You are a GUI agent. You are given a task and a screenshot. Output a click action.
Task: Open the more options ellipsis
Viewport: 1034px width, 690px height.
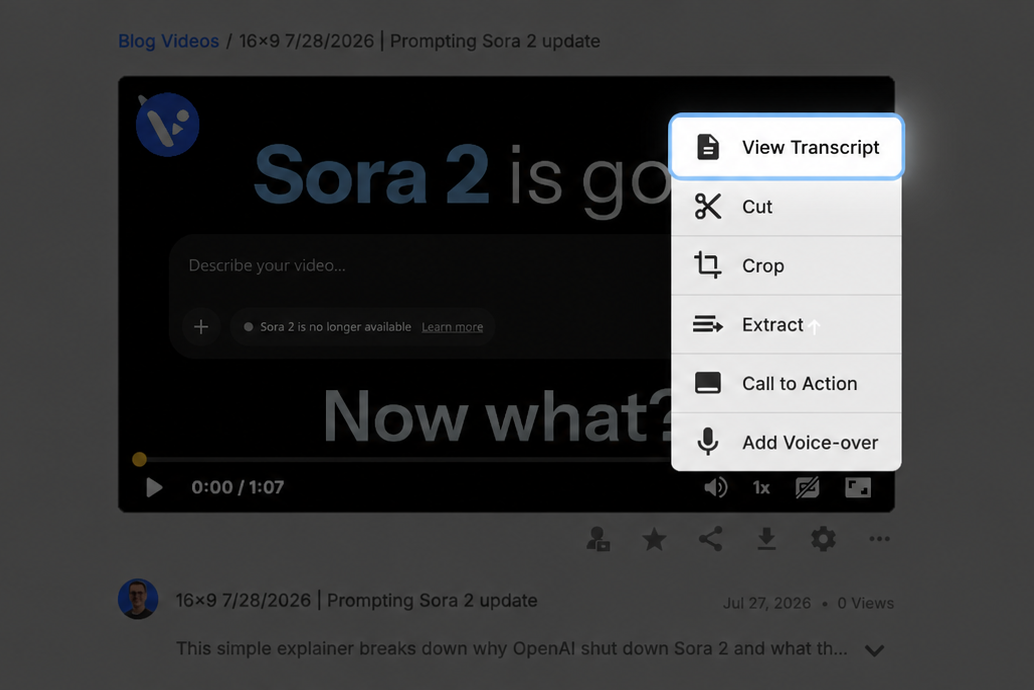pos(879,539)
